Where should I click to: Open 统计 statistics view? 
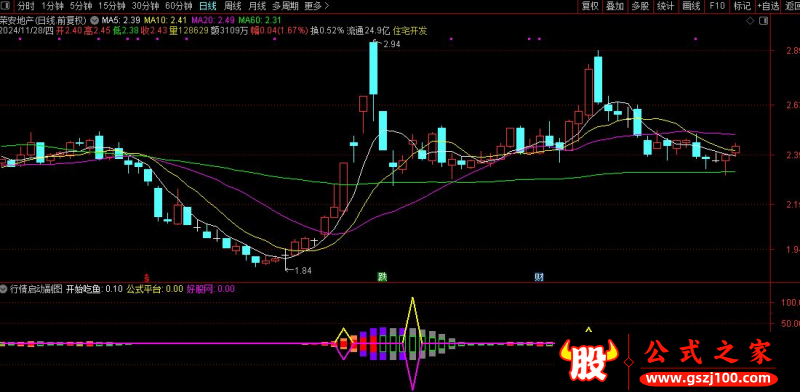coord(665,6)
